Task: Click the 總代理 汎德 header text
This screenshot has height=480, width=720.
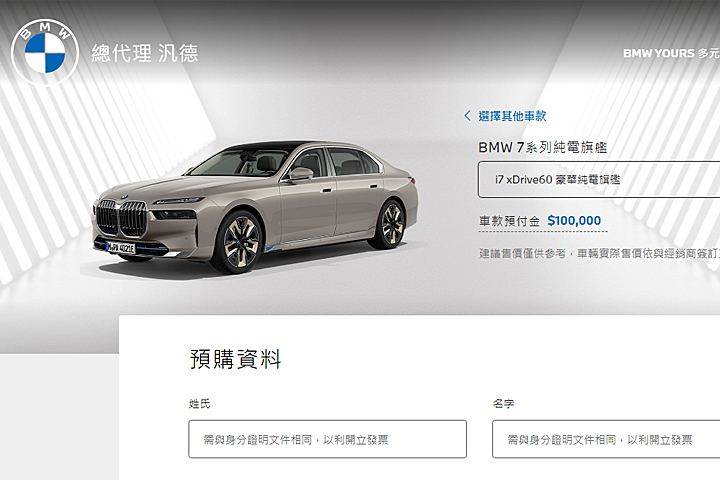Action: pyautogui.click(x=145, y=53)
